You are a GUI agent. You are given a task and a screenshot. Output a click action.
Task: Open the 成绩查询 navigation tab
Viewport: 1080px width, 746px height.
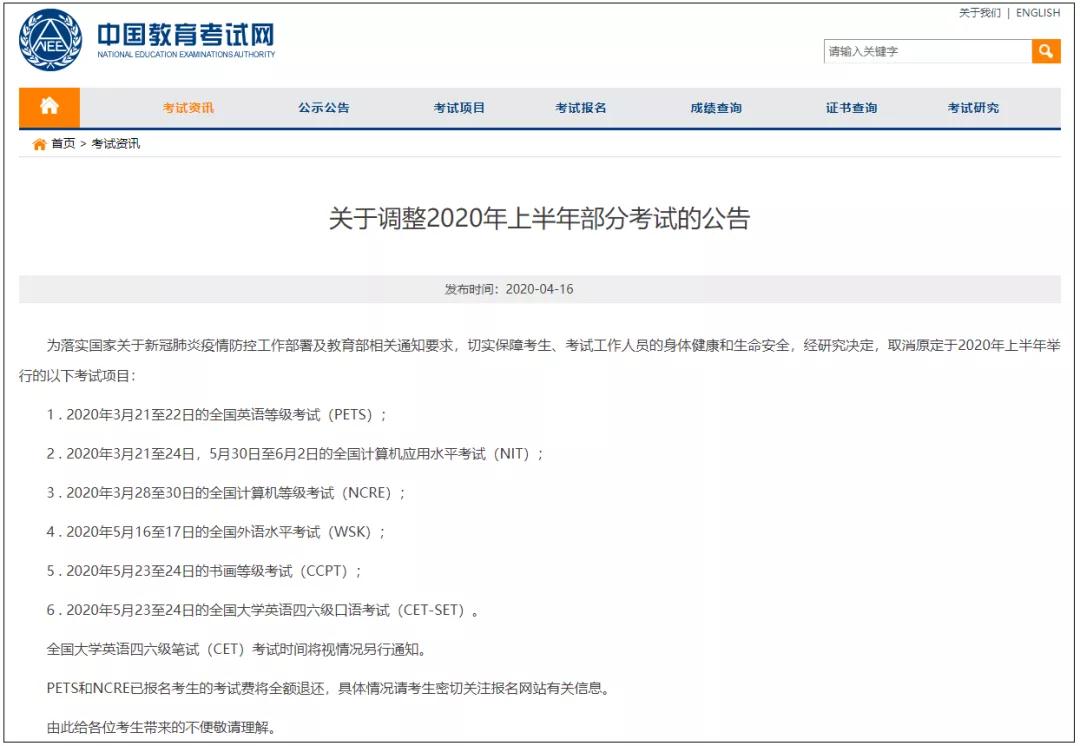click(716, 107)
